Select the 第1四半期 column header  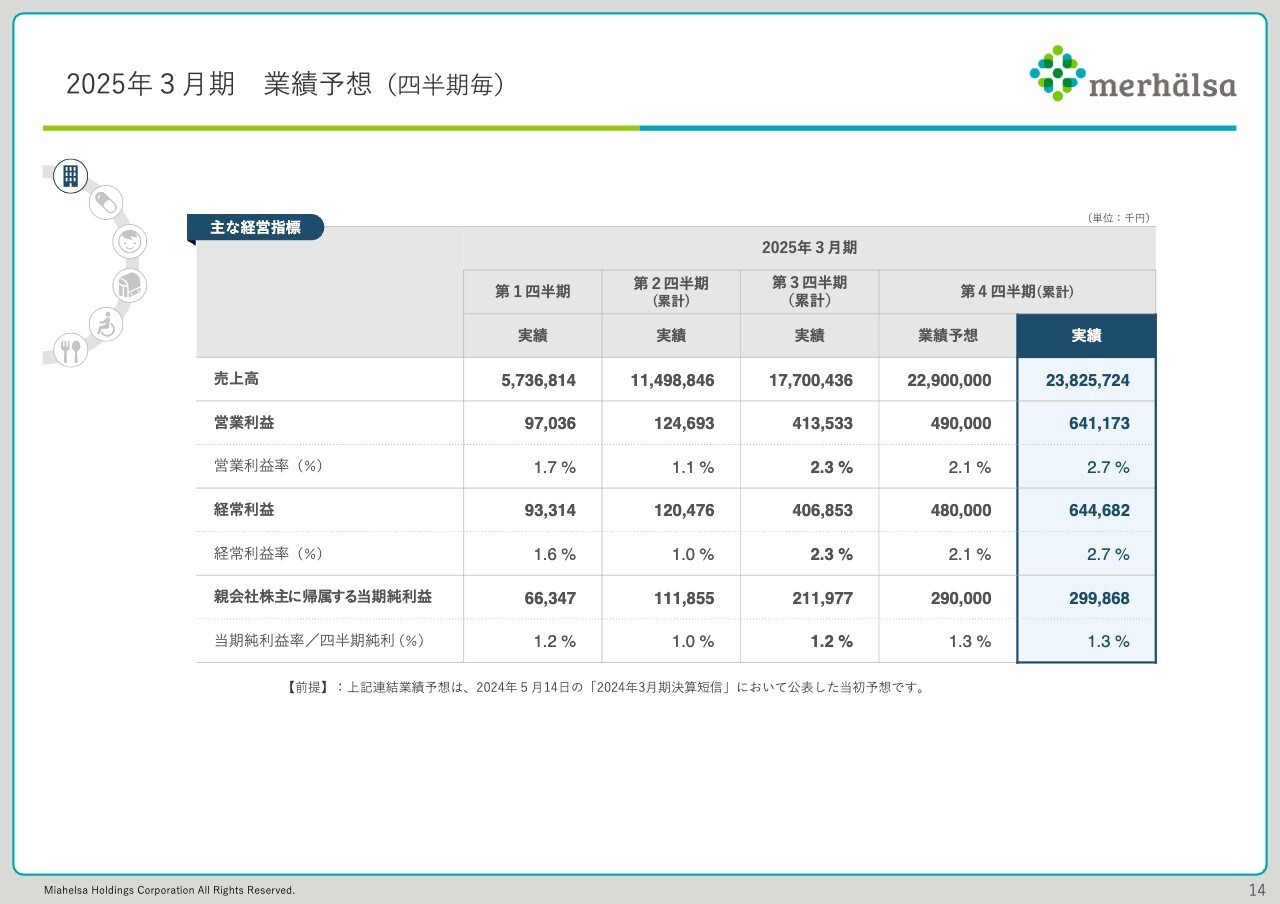533,292
